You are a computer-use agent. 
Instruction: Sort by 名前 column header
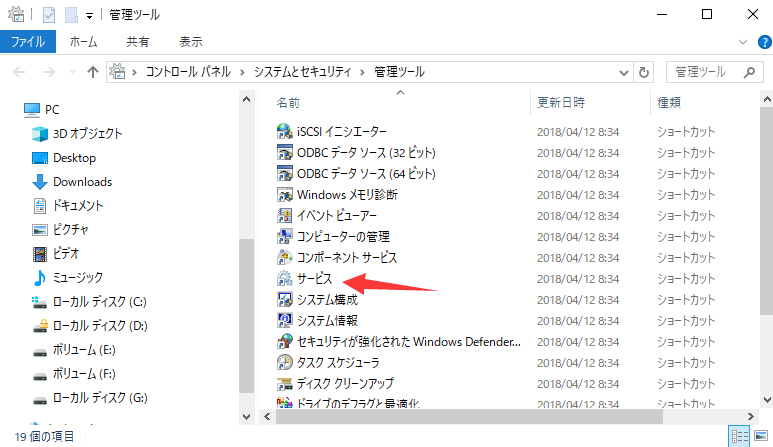pyautogui.click(x=288, y=103)
